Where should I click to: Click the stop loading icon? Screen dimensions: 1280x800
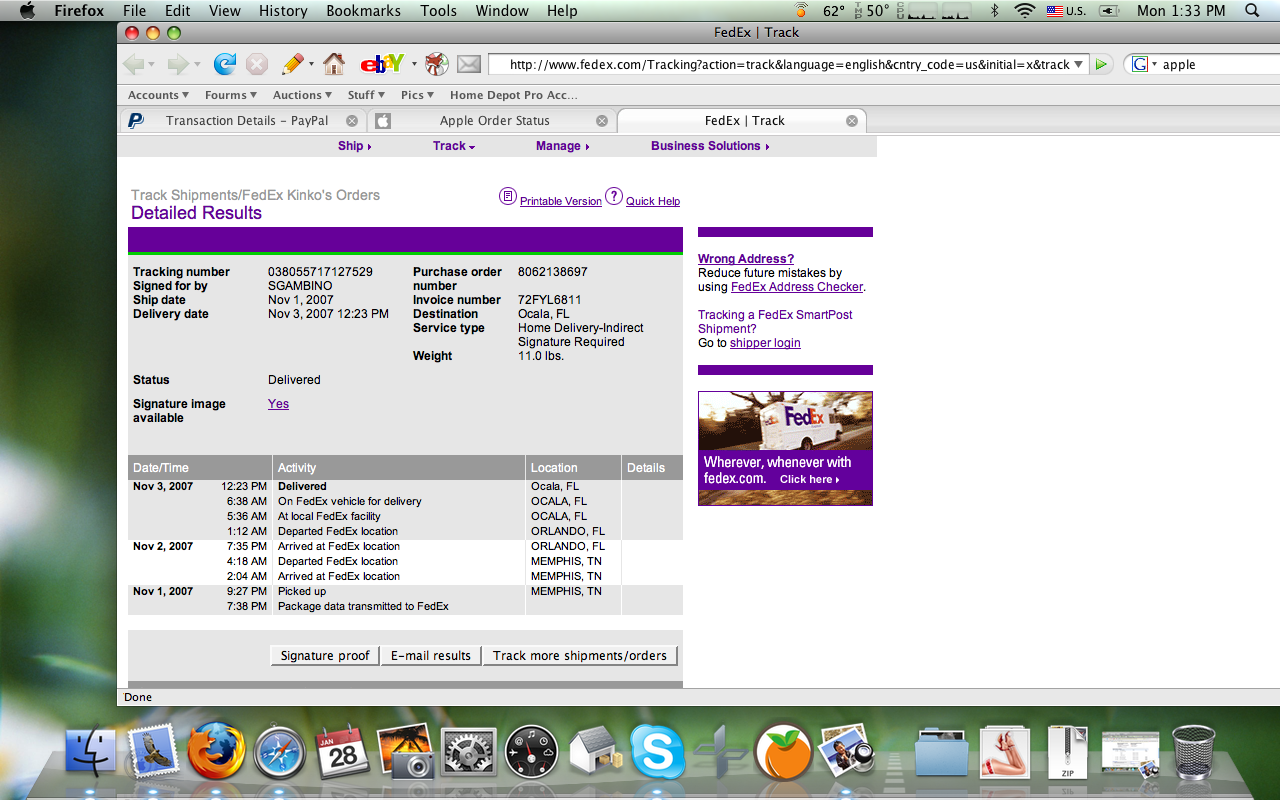tap(257, 64)
